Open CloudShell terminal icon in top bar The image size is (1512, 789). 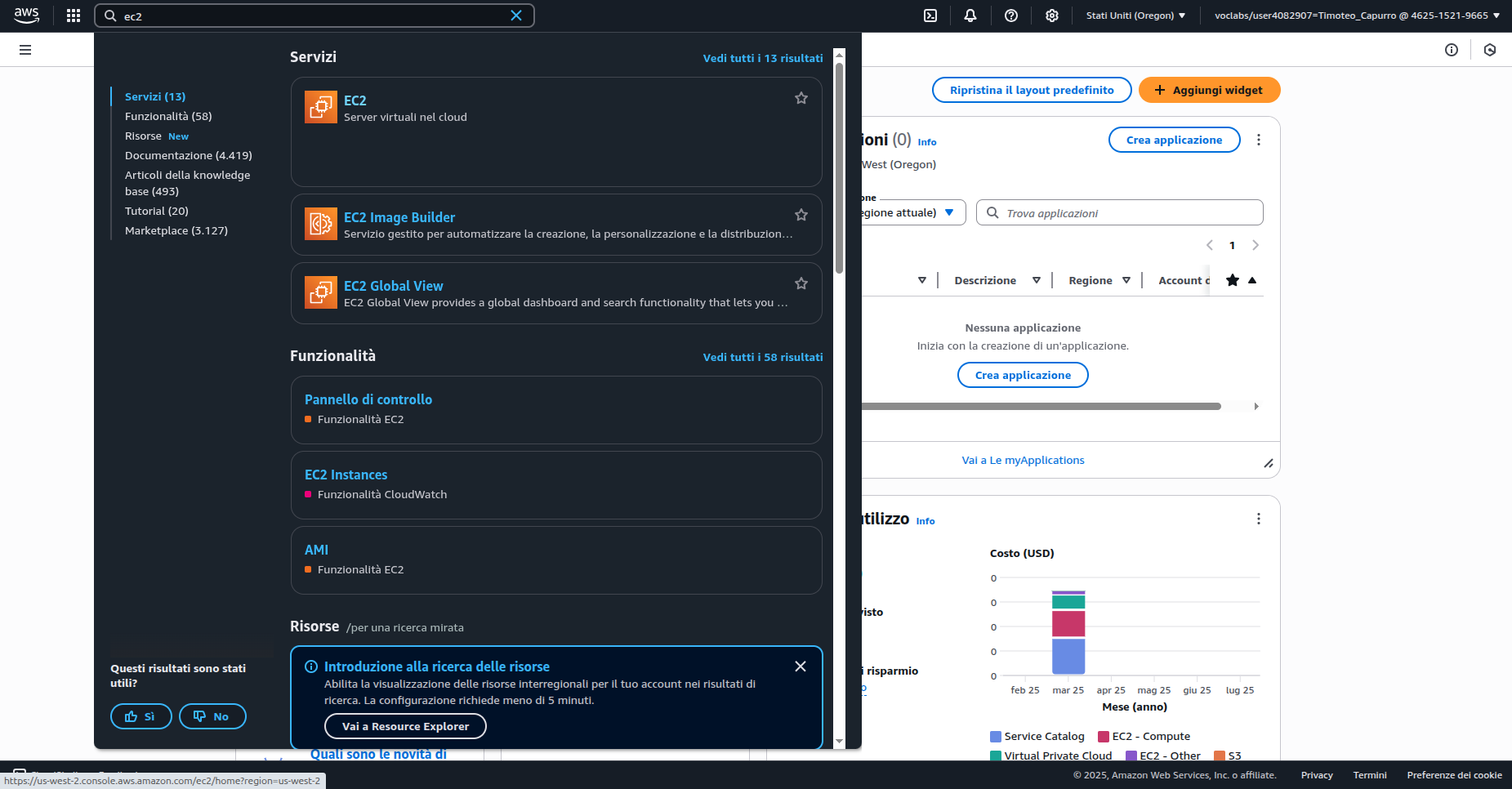(930, 16)
